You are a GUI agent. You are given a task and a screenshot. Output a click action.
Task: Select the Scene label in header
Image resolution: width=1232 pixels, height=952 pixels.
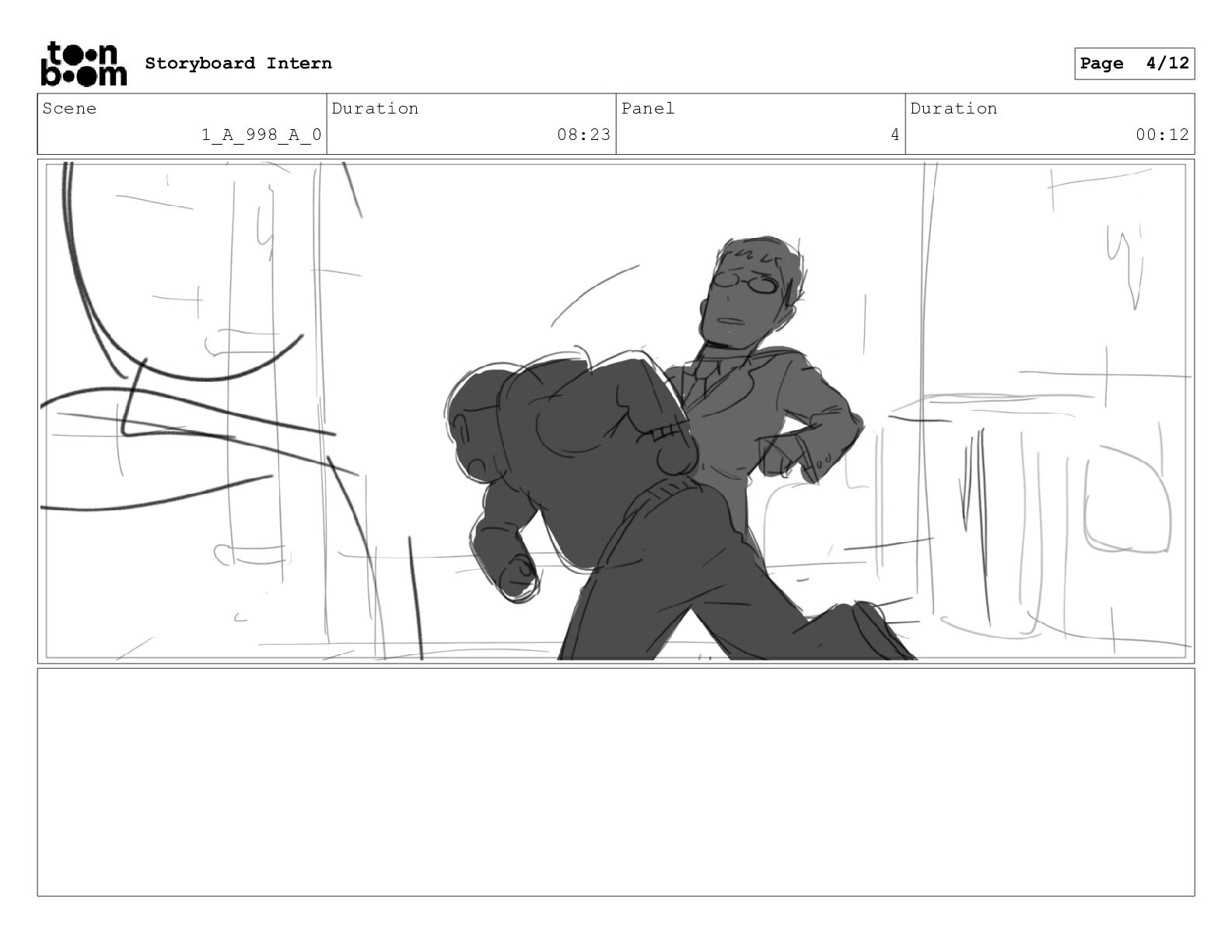click(x=70, y=109)
